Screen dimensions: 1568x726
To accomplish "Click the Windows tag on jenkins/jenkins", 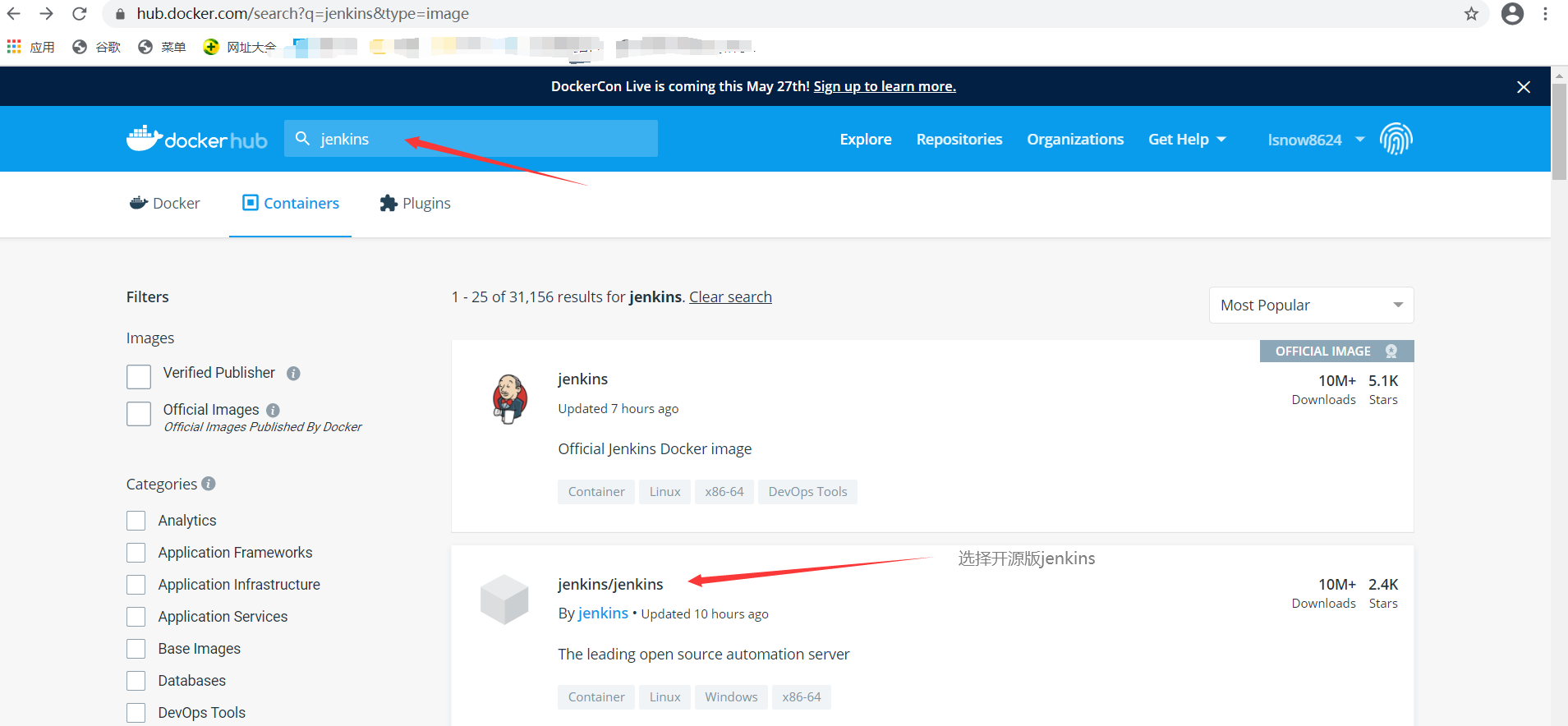I will click(731, 697).
